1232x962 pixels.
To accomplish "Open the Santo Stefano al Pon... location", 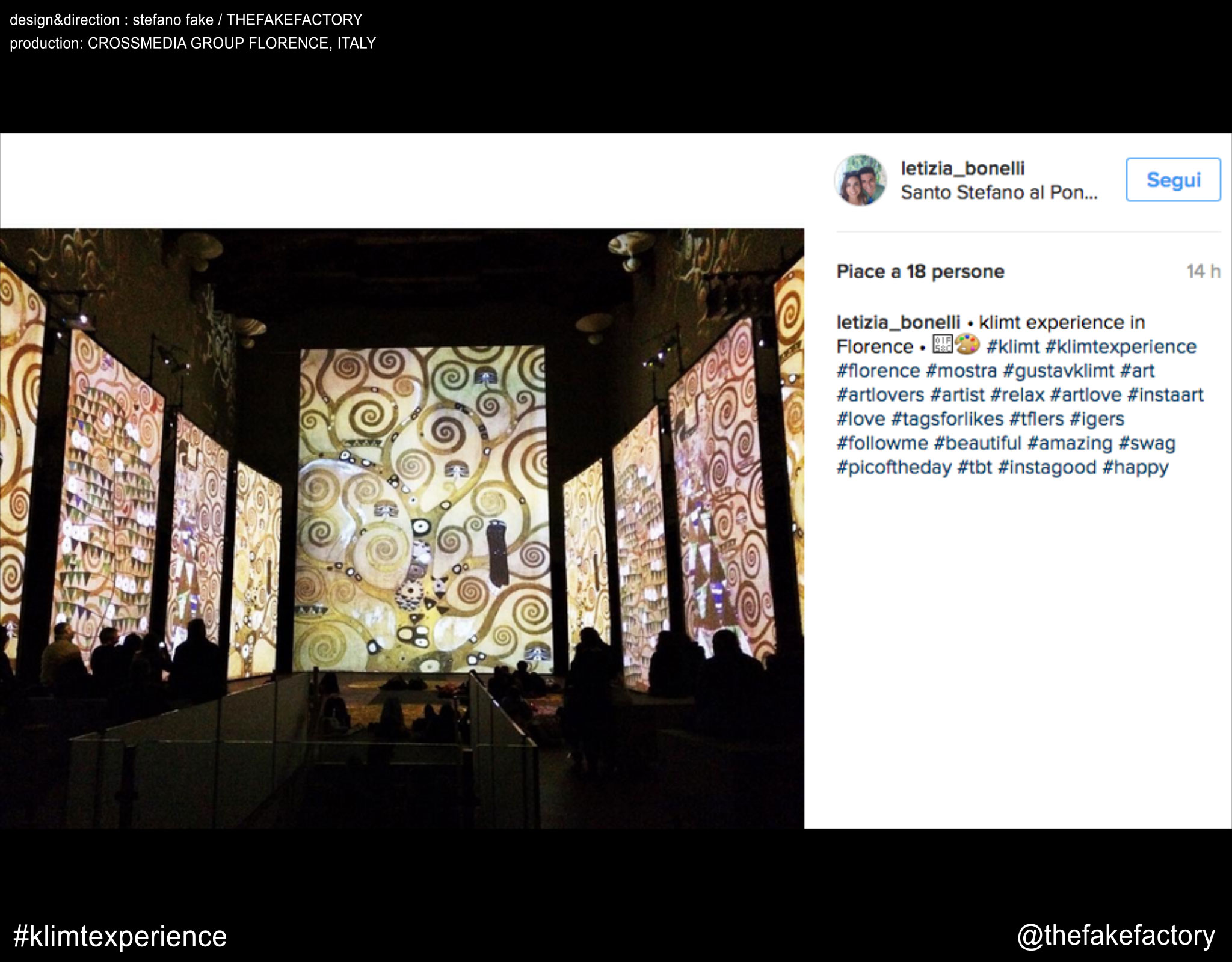I will pos(999,192).
